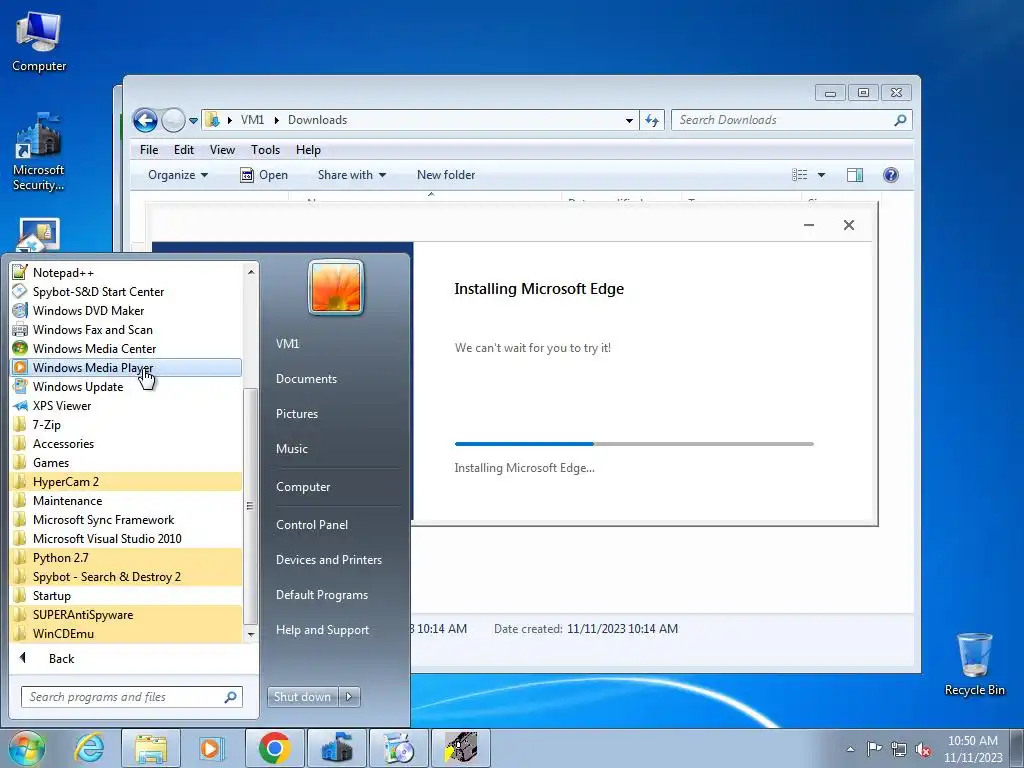Open Explorer help icon
This screenshot has height=768, width=1024.
891,174
